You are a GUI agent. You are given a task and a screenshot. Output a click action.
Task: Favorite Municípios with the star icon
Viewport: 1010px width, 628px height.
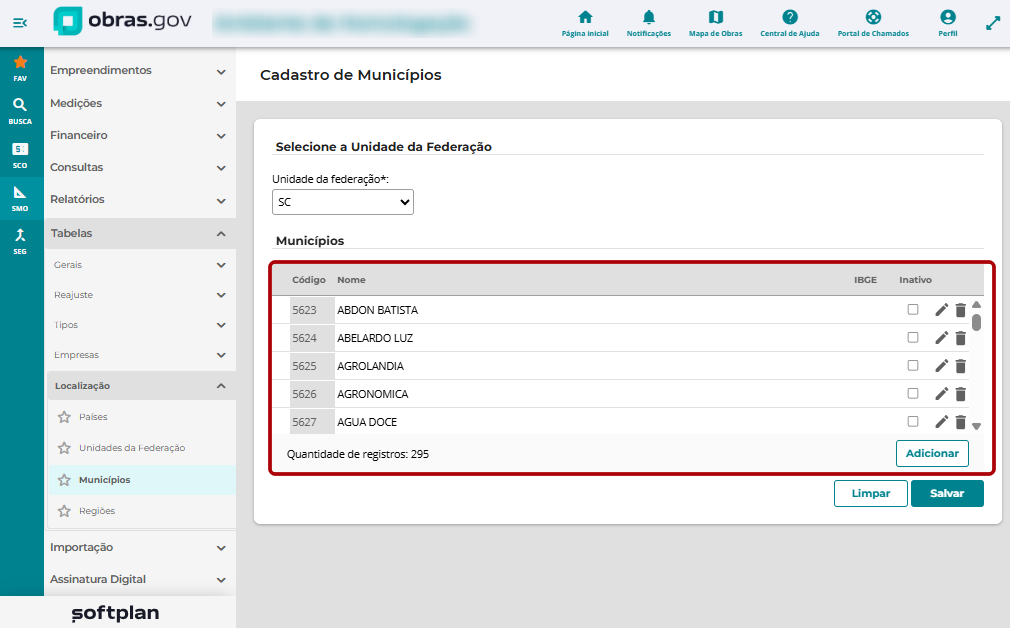[x=64, y=480]
